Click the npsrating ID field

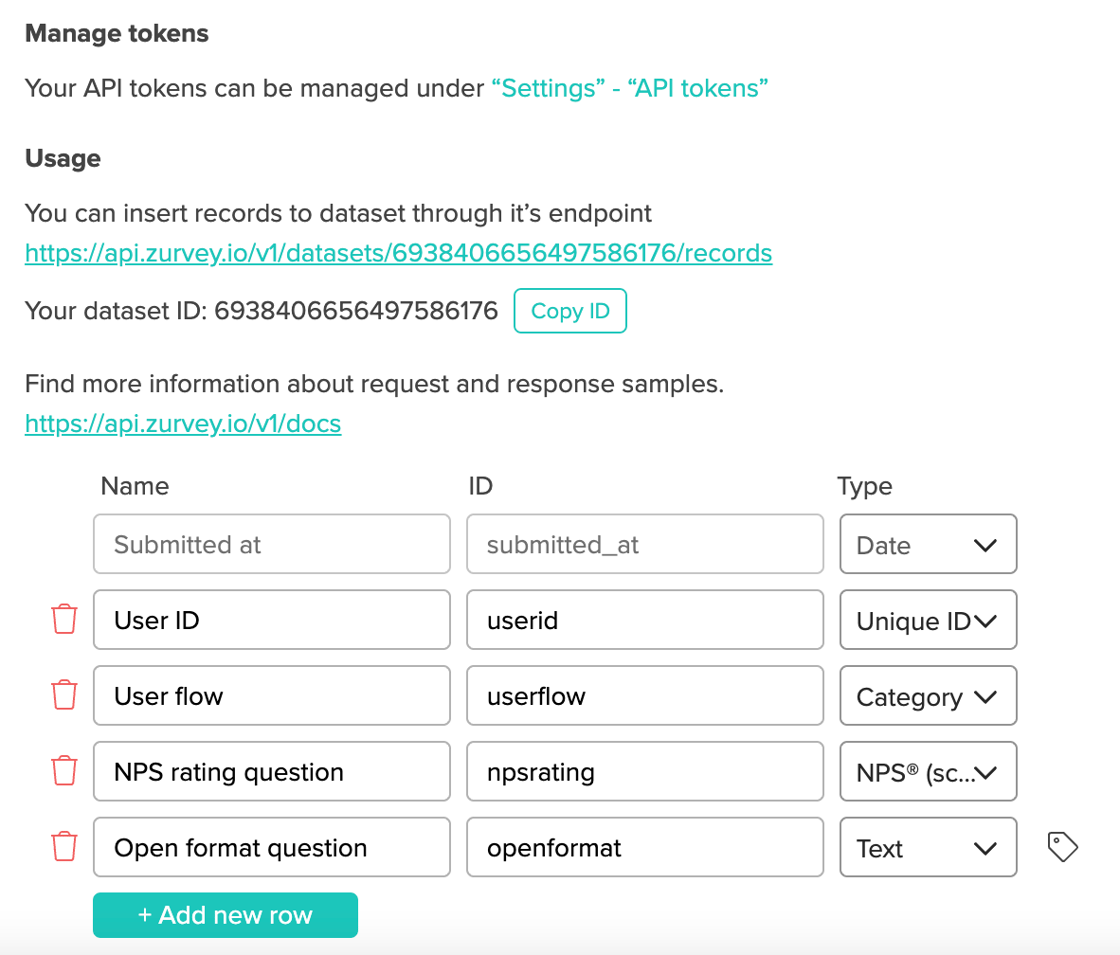point(644,771)
